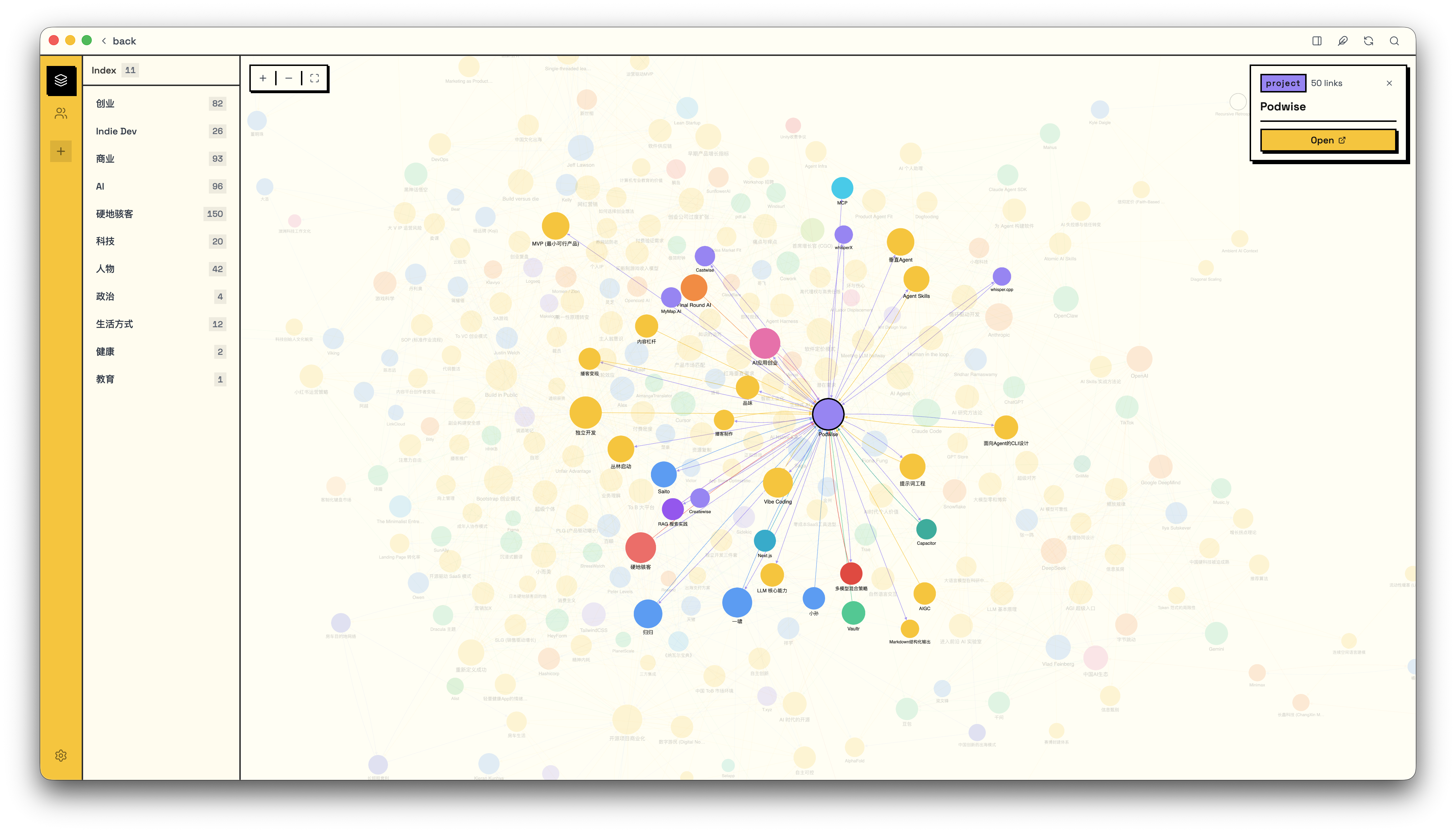Select the Castwise node
The image size is (1456, 833).
(704, 256)
